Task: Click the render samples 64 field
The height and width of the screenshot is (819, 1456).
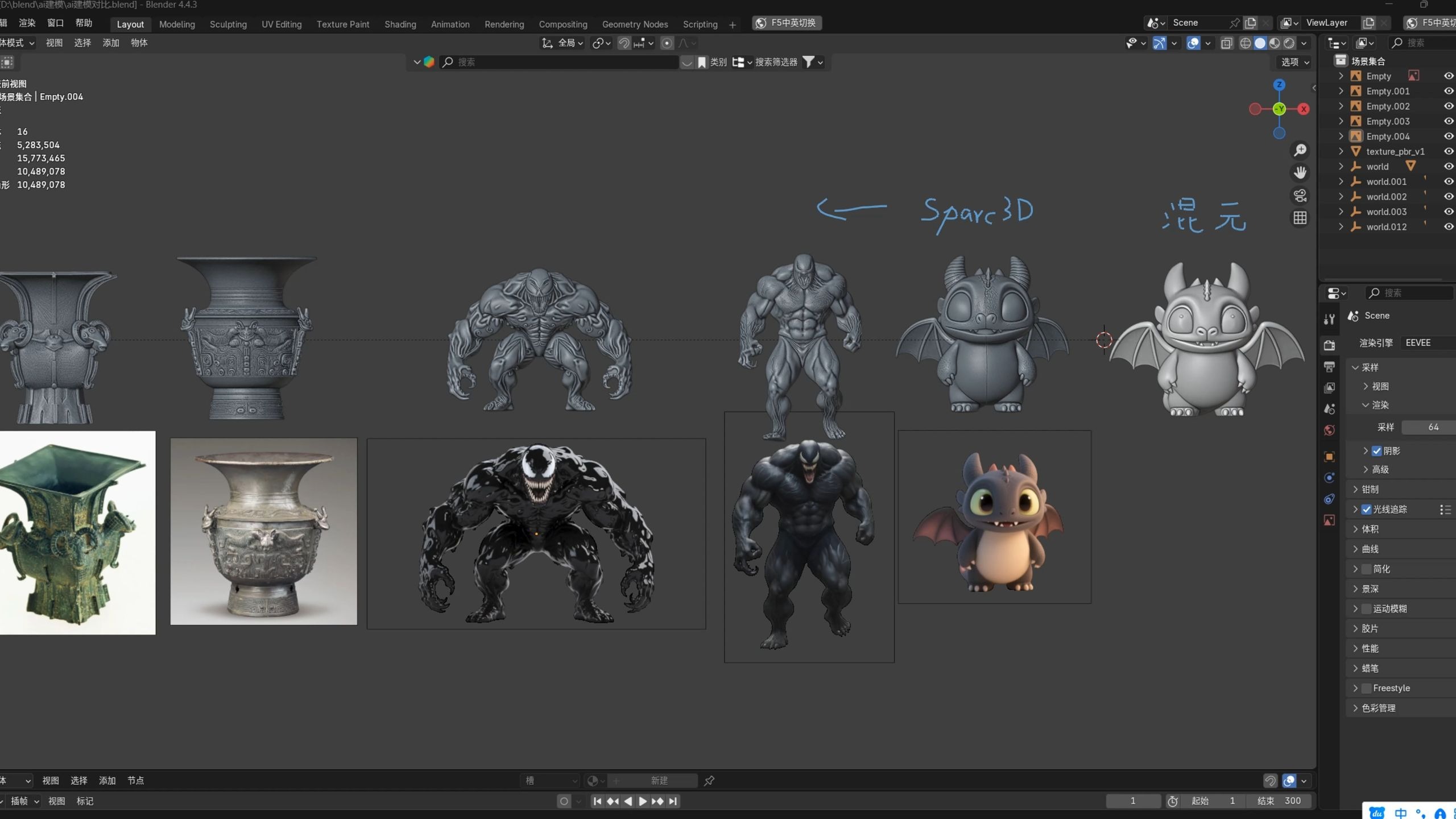Action: (x=1428, y=427)
